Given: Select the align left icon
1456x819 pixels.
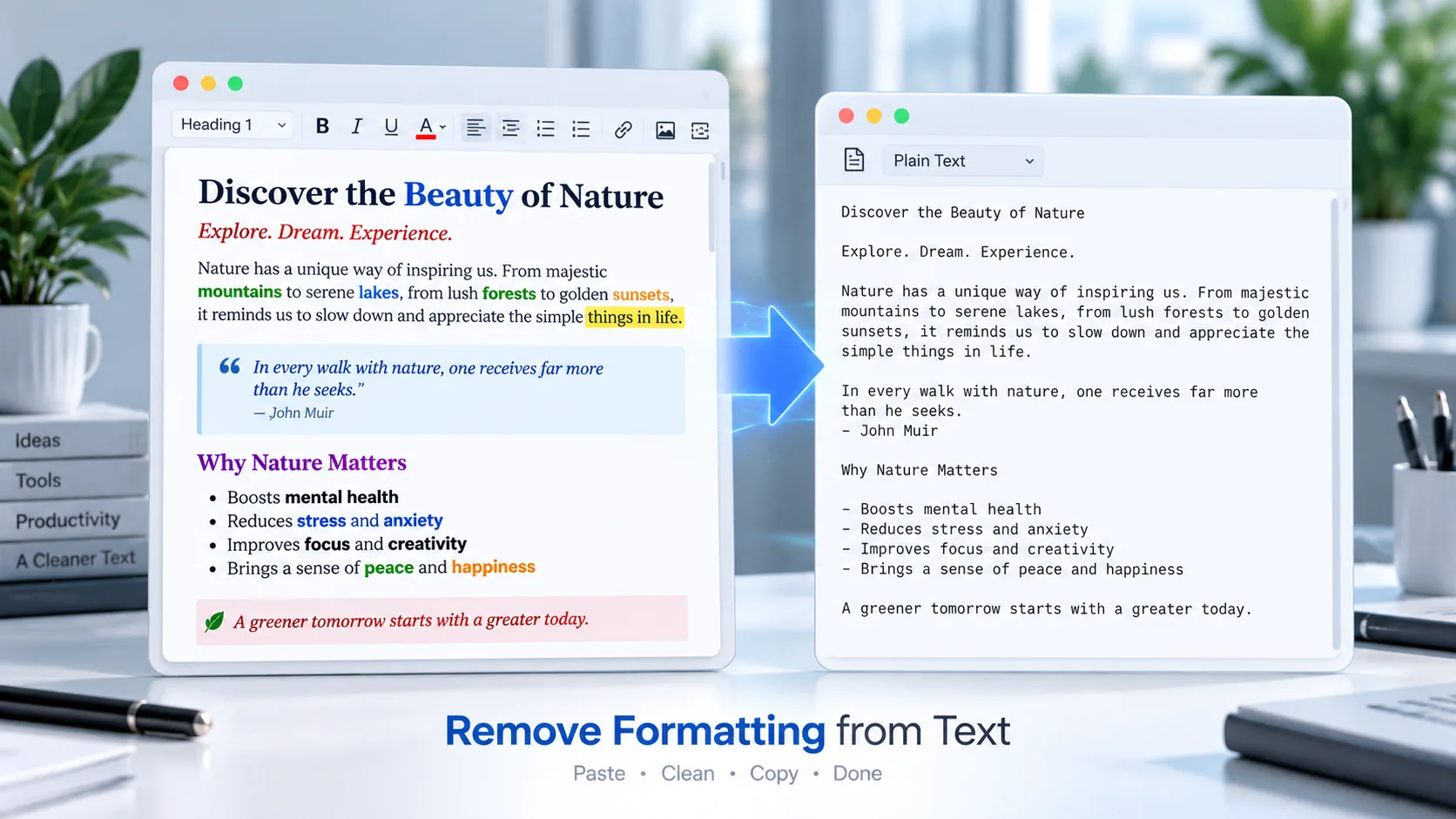Looking at the screenshot, I should [475, 128].
